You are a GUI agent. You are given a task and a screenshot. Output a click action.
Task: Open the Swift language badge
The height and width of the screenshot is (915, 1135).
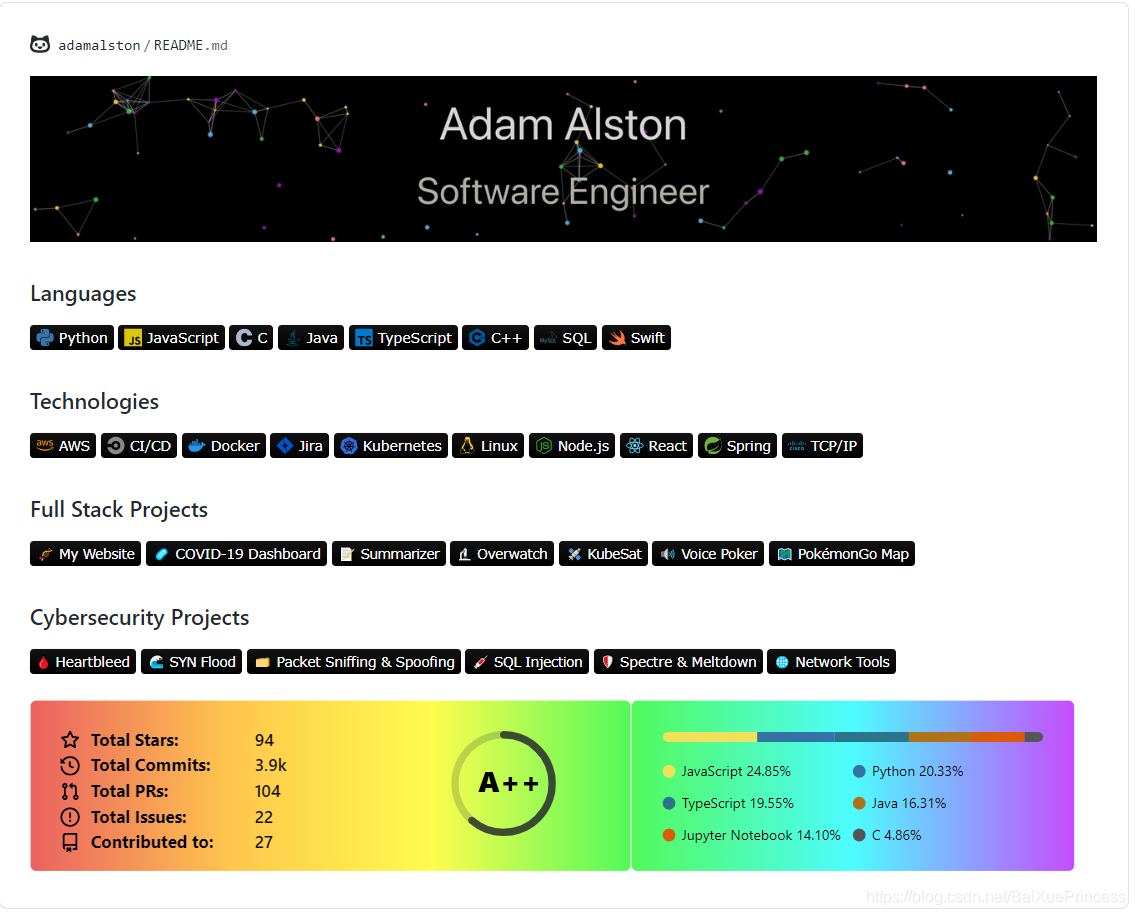(636, 338)
